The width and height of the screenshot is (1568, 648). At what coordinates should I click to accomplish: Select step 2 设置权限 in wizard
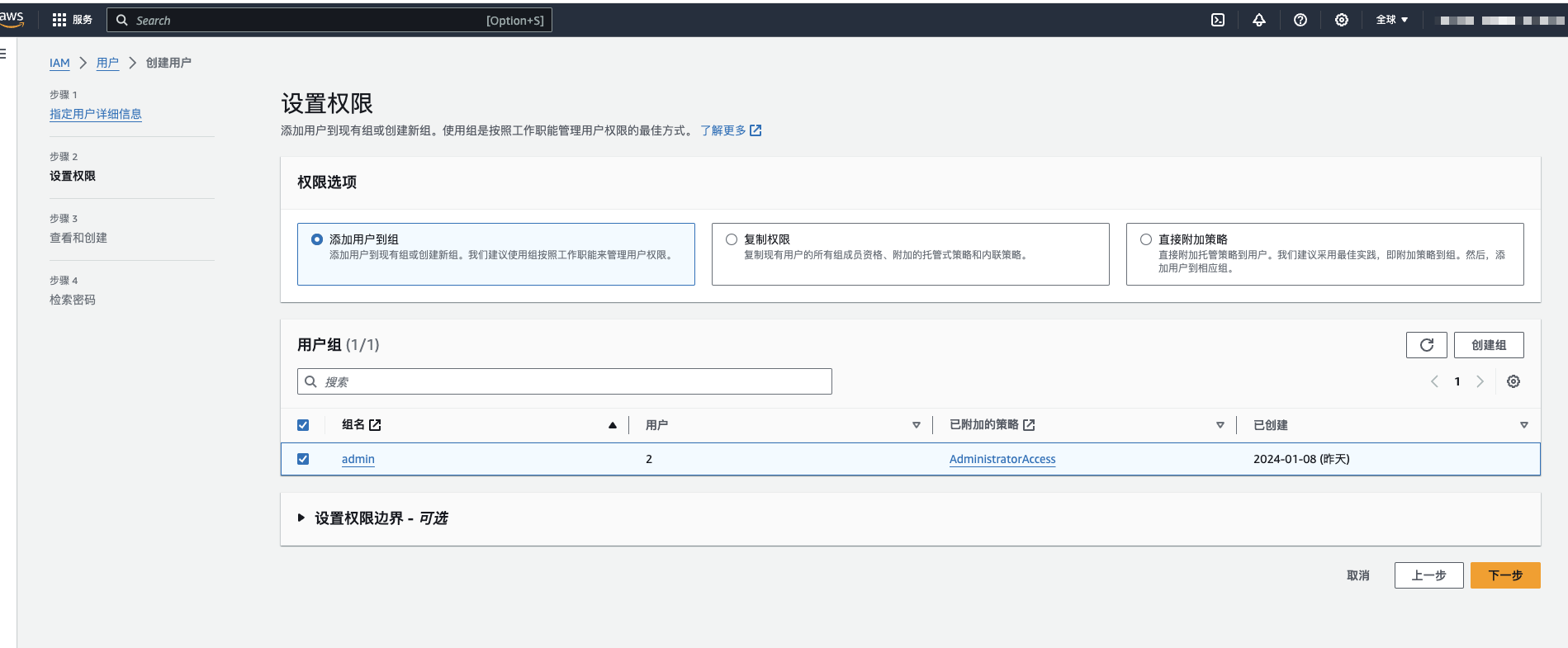click(73, 176)
